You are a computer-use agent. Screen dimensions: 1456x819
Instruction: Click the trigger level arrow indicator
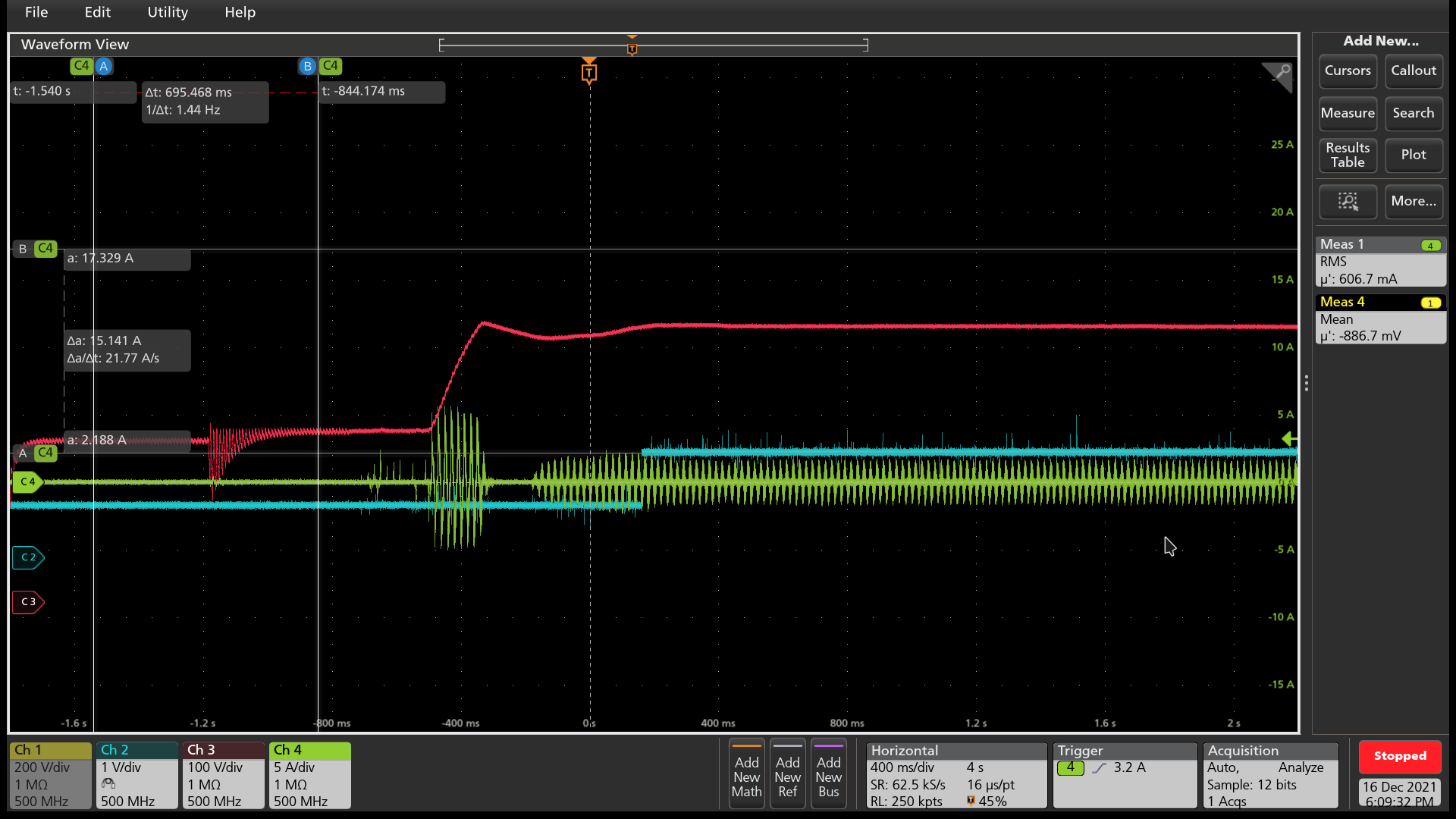[1288, 438]
